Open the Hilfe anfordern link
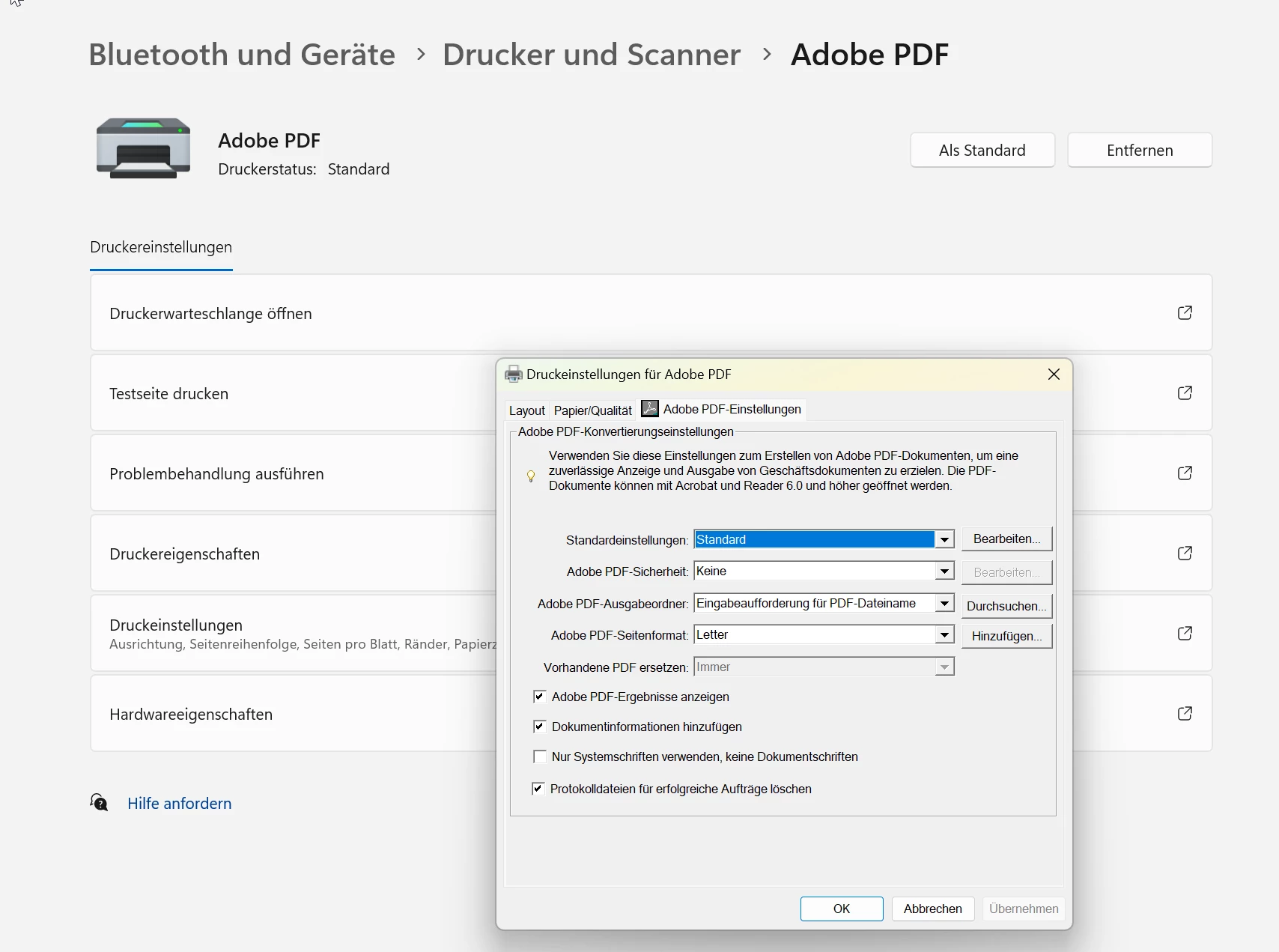Screen dimensions: 1279x952 180,803
